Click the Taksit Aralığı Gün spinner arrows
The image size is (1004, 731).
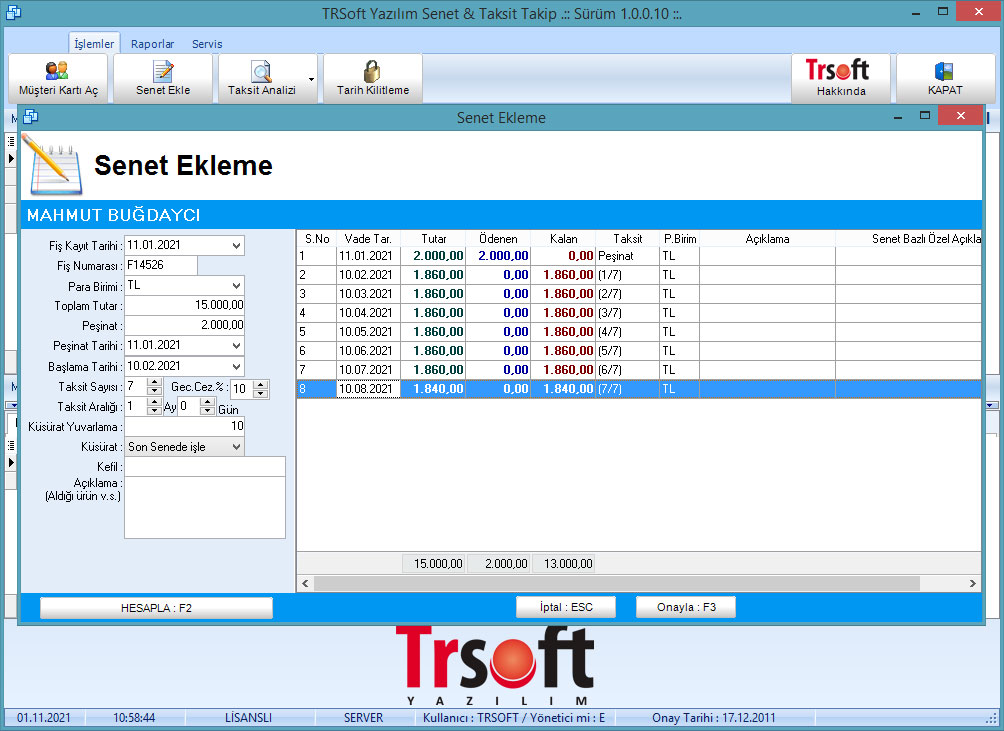pyautogui.click(x=207, y=406)
